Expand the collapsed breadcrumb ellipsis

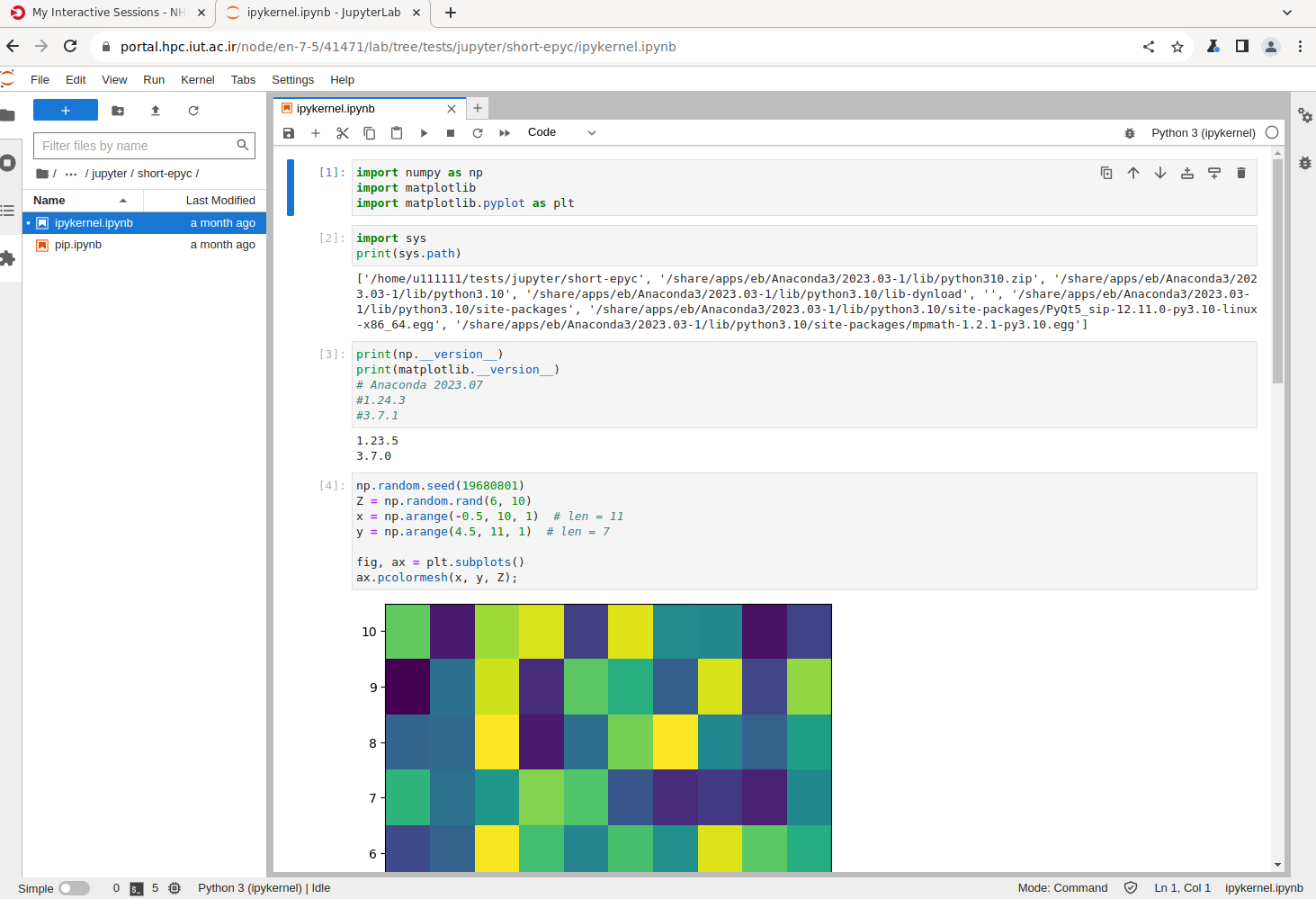coord(71,174)
